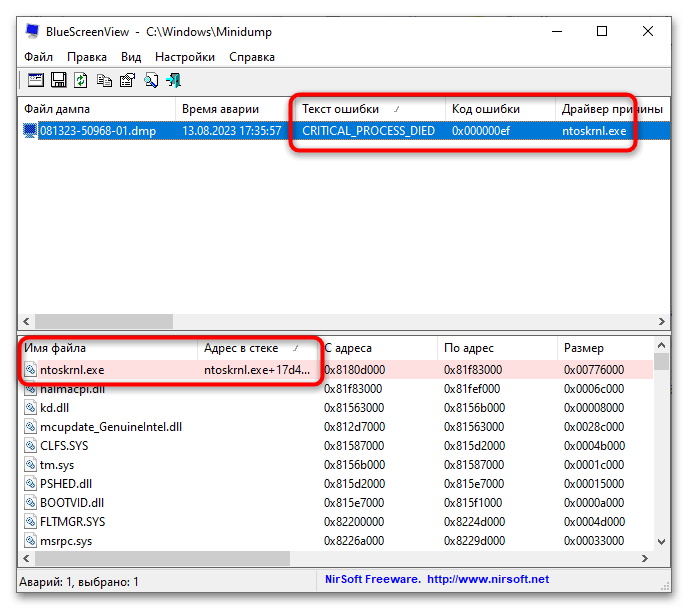The height and width of the screenshot is (609, 688).
Task: Open the Файл menu
Action: pyautogui.click(x=38, y=57)
